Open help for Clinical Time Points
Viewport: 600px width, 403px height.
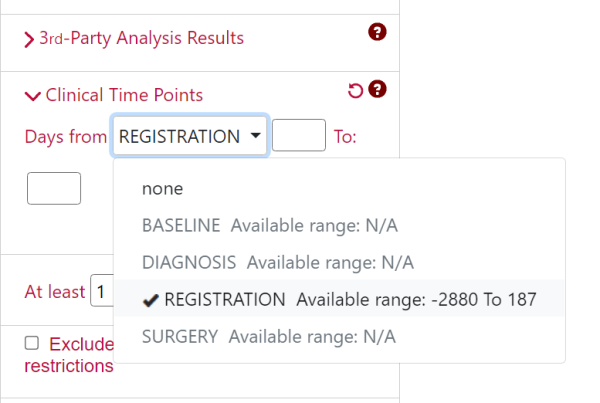pyautogui.click(x=377, y=89)
